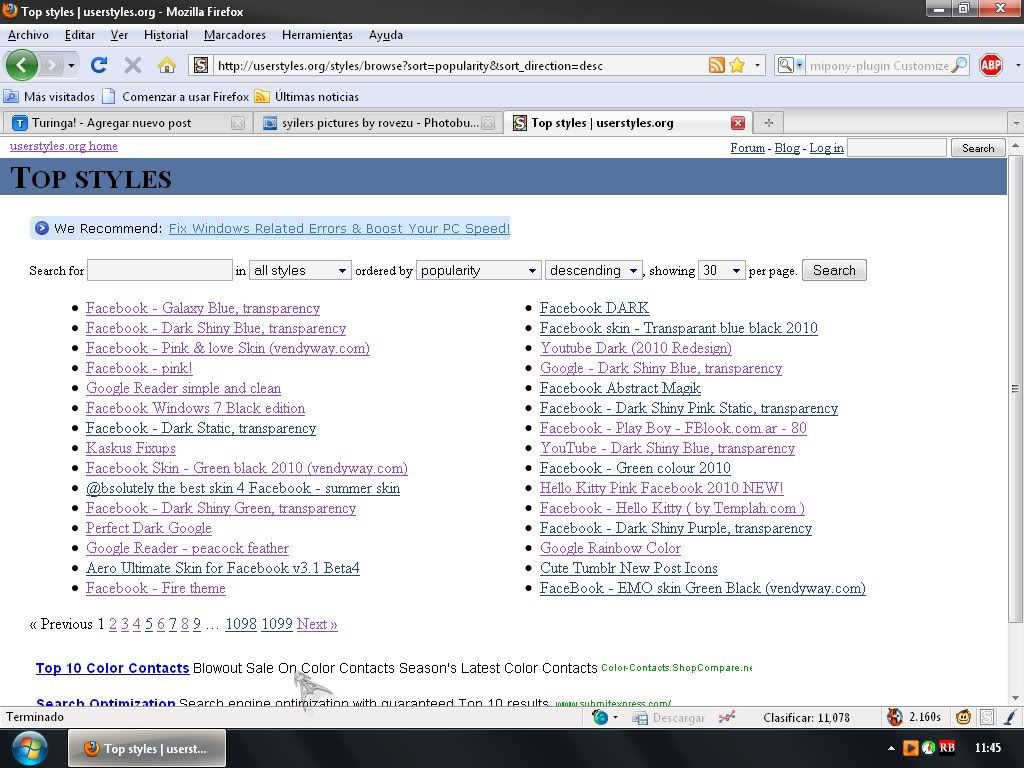The width and height of the screenshot is (1024, 768).
Task: Close the Top styles userstyles.org tab
Action: tap(738, 123)
